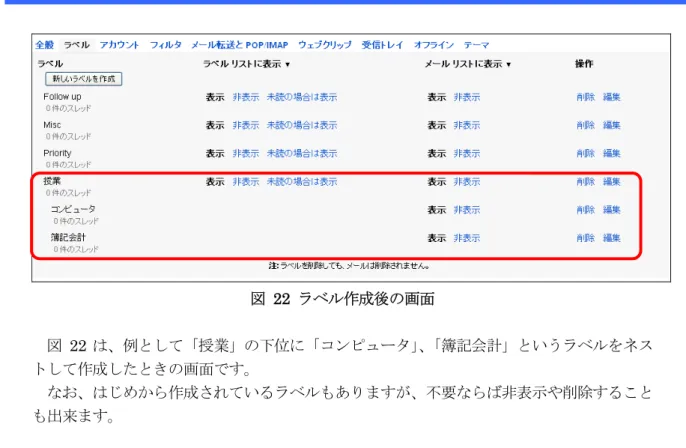Click the 新しいラベルを作成 button

pyautogui.click(x=84, y=79)
